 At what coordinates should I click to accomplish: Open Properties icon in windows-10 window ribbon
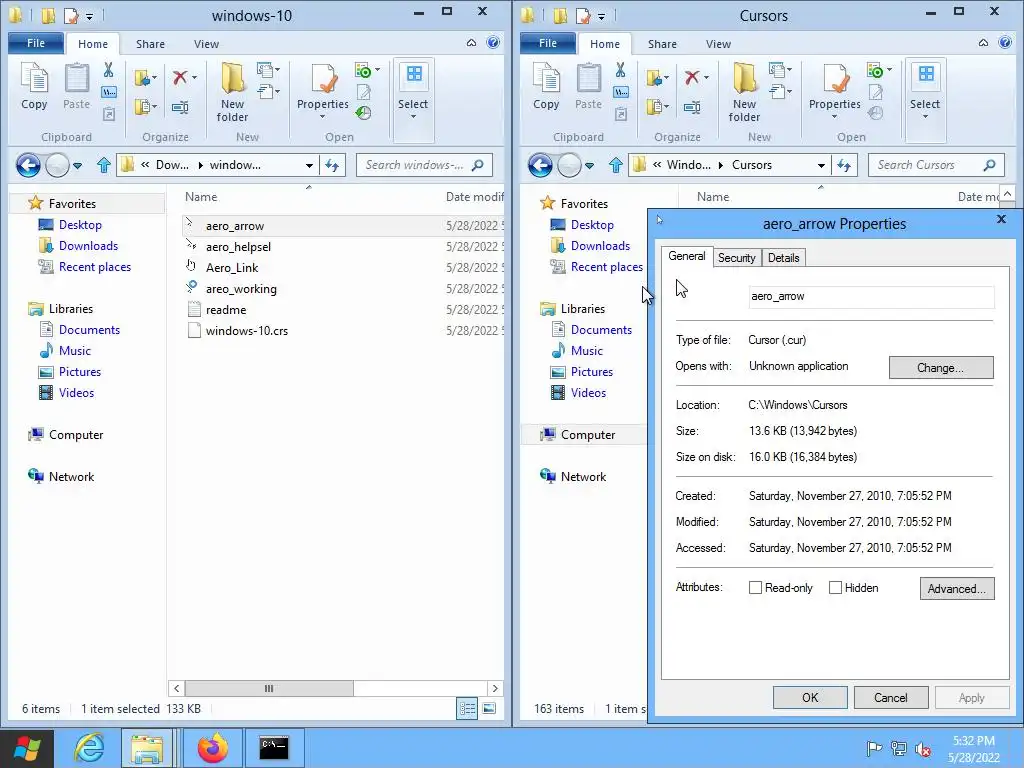pos(323,80)
